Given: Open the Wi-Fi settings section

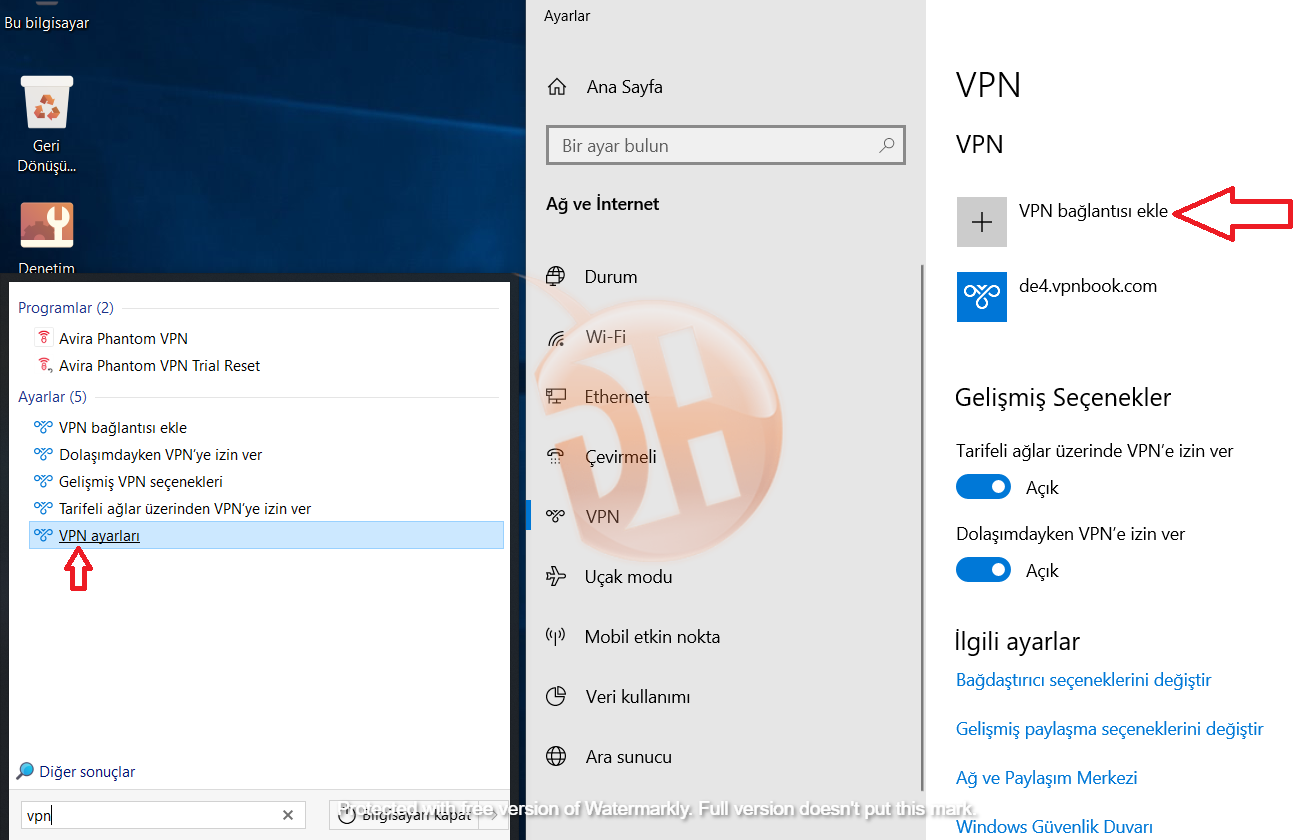Looking at the screenshot, I should tap(605, 337).
